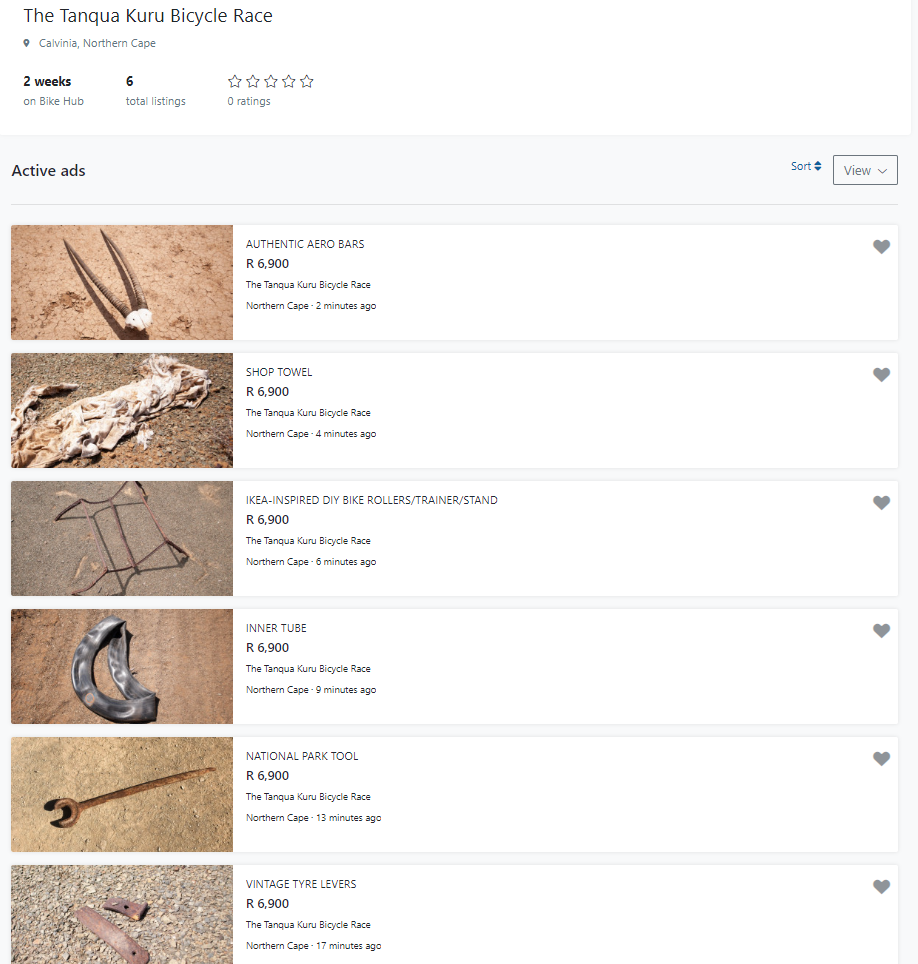Toggle heart on IKEA-inspired DIY rollers ad

[x=881, y=503]
